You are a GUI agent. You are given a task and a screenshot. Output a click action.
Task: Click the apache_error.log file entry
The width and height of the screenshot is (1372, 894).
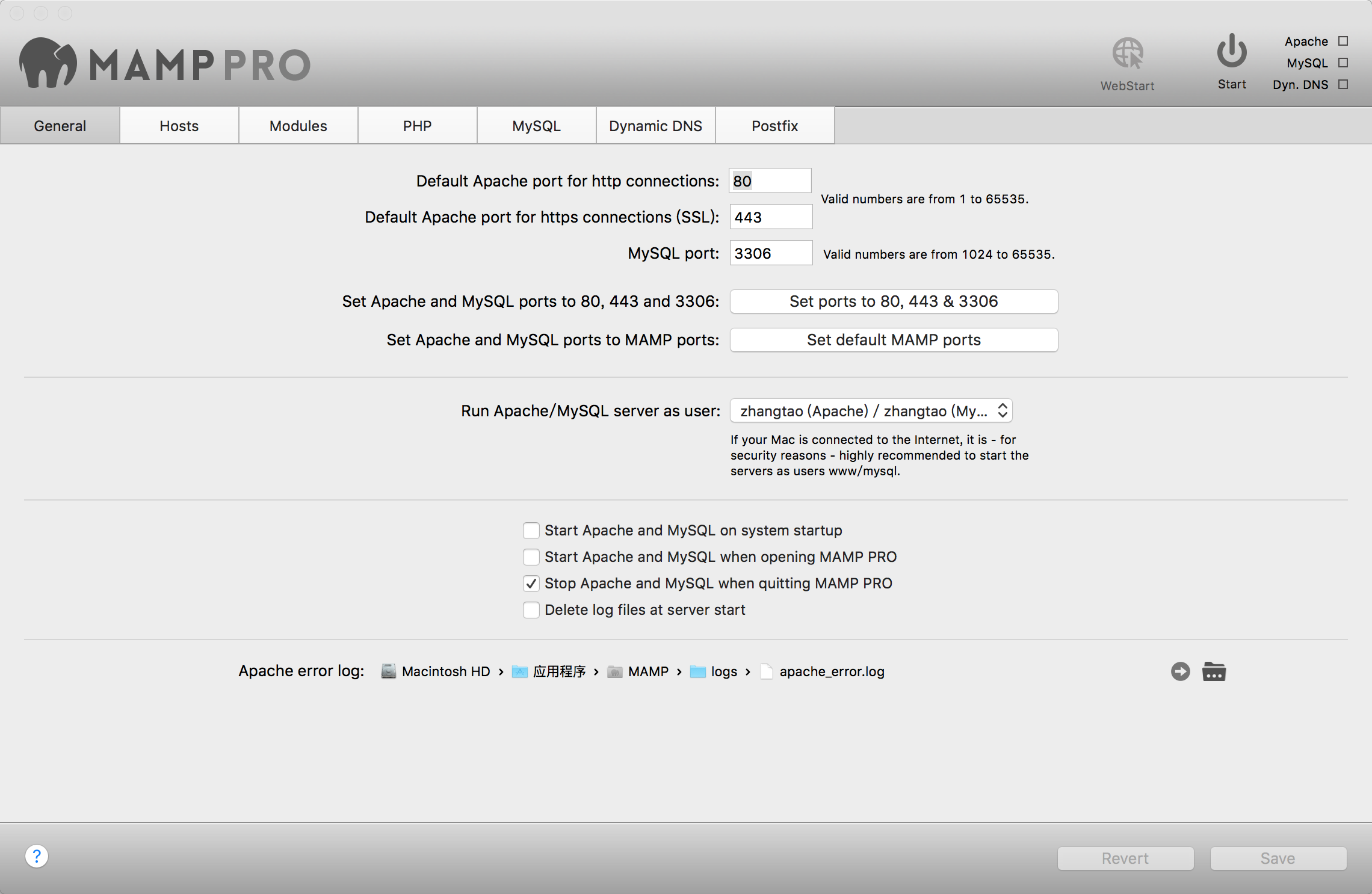(823, 671)
